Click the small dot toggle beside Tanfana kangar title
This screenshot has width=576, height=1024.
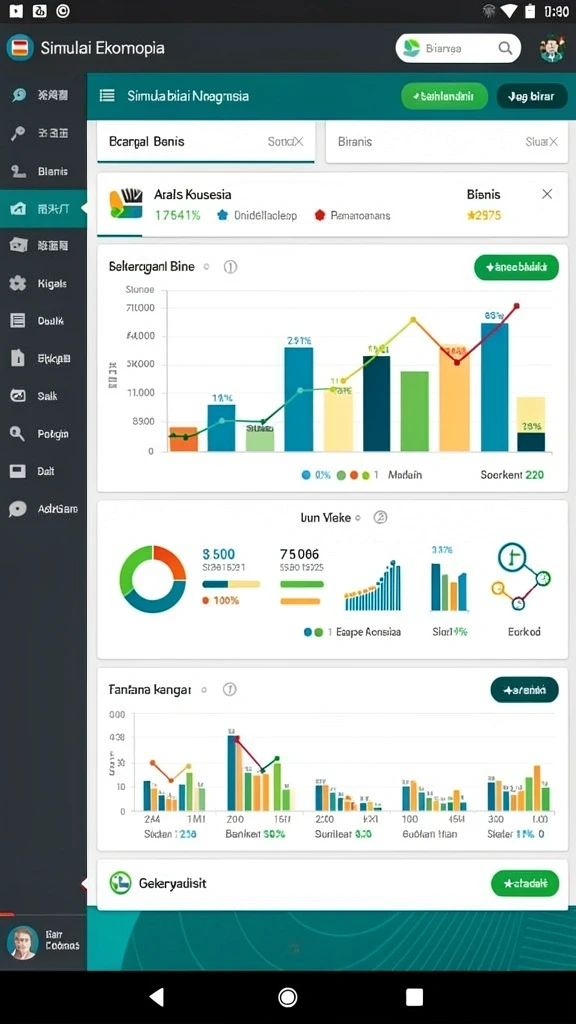204,689
